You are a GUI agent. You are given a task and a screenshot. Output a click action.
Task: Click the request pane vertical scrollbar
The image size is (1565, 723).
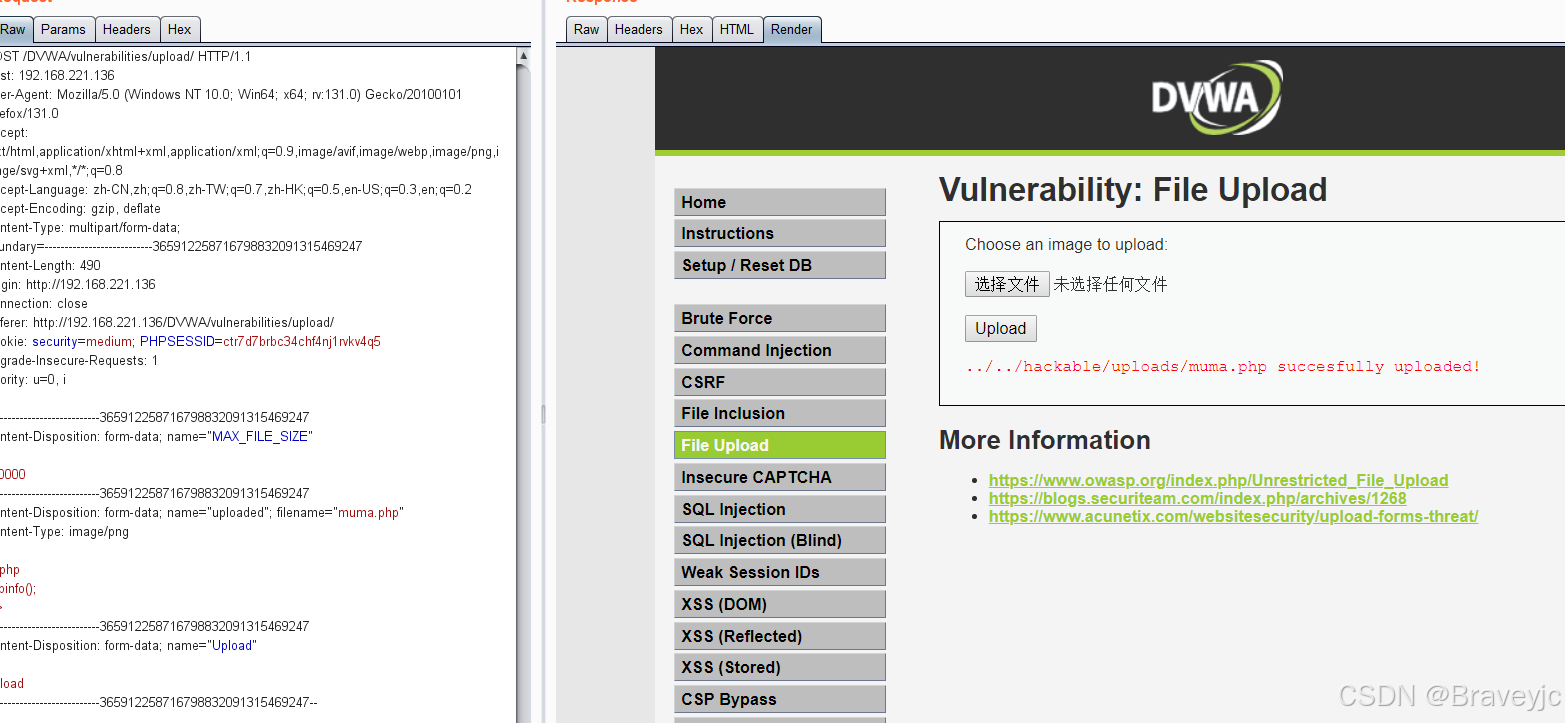click(523, 385)
